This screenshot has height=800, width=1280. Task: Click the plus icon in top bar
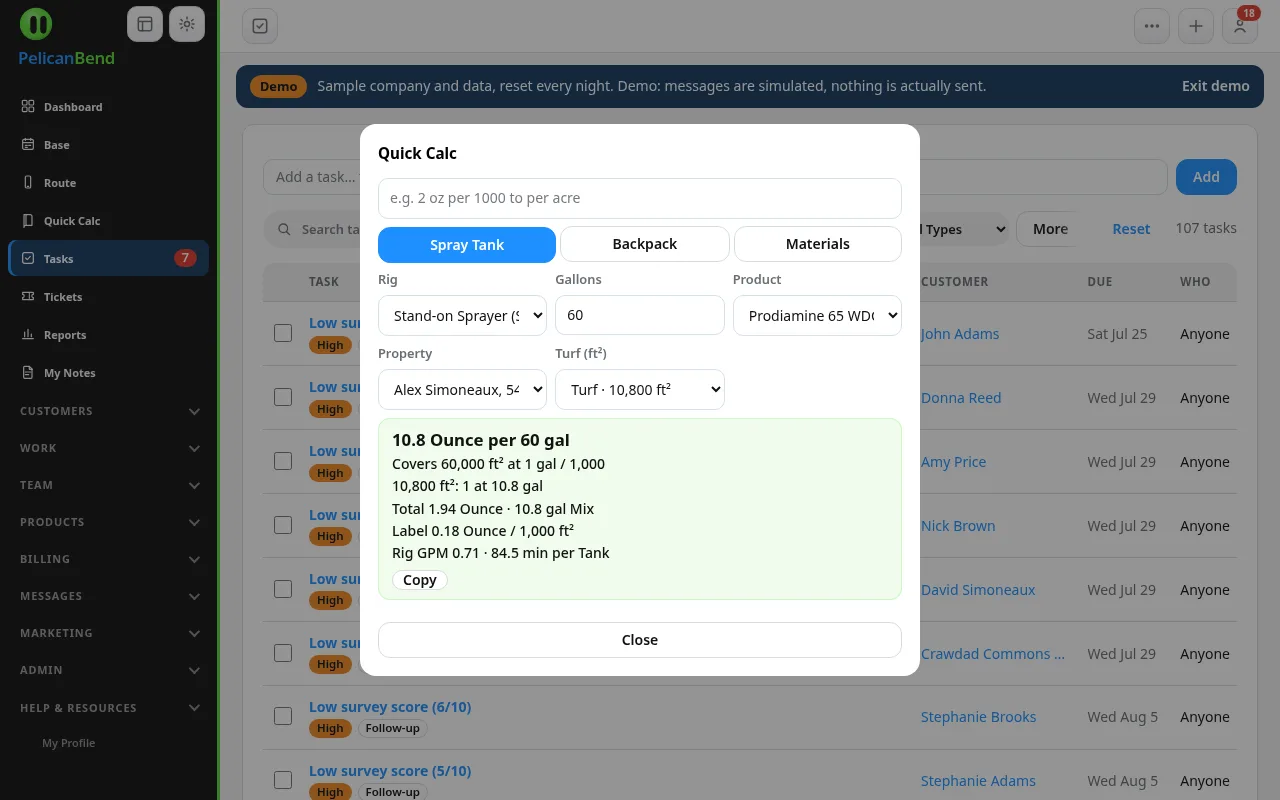click(x=1196, y=26)
